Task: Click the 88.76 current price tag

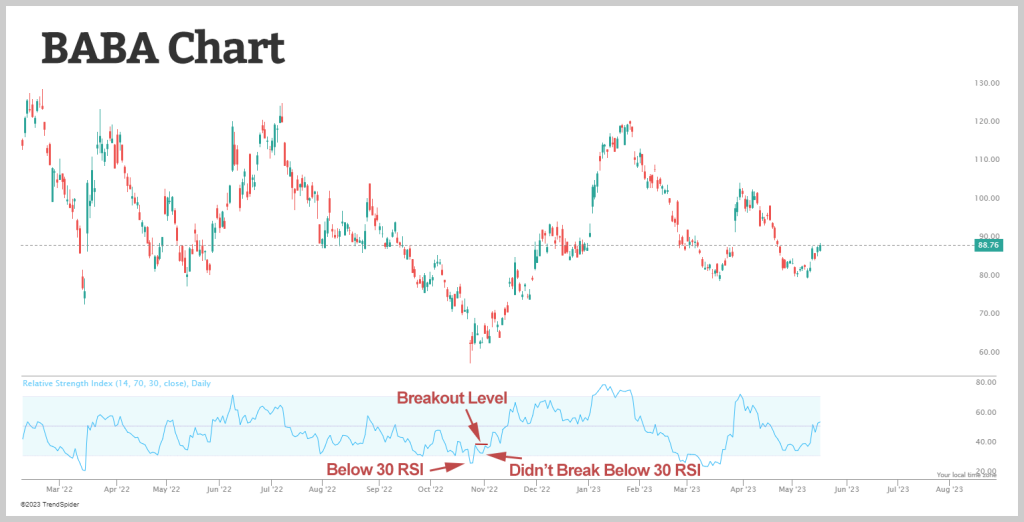Action: 987,245
